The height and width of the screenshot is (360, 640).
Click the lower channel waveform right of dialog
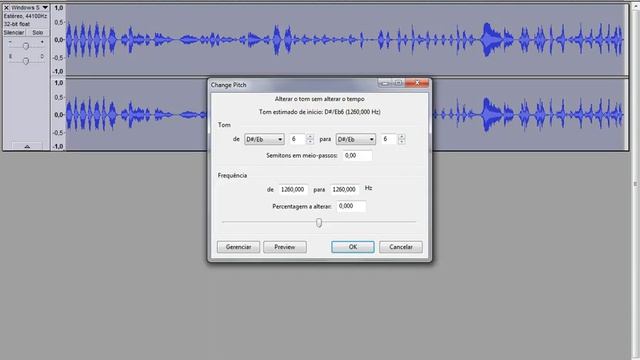click(529, 115)
